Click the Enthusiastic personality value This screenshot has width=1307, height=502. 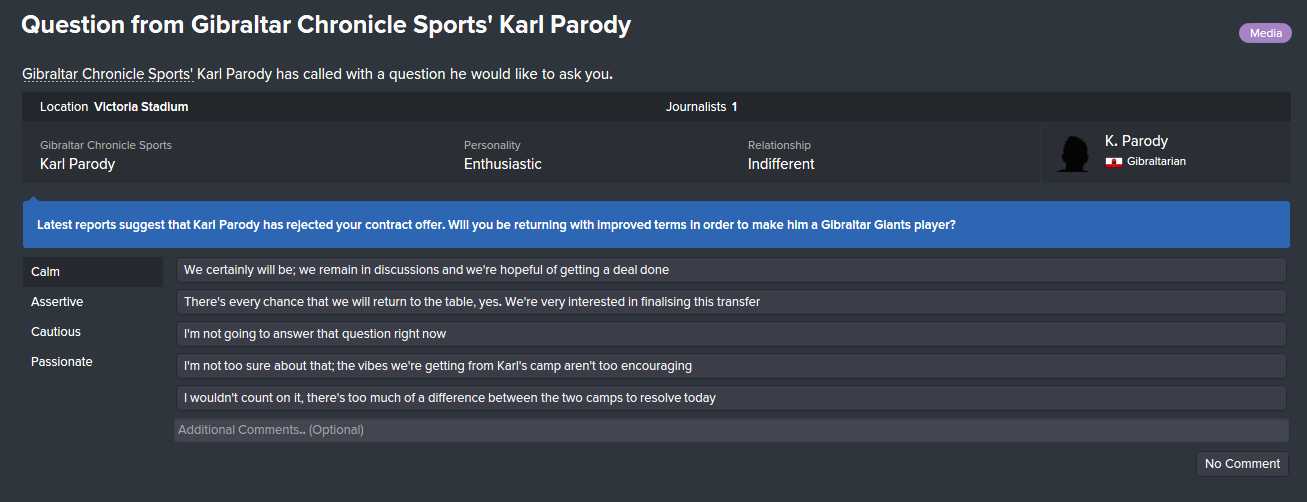point(502,164)
